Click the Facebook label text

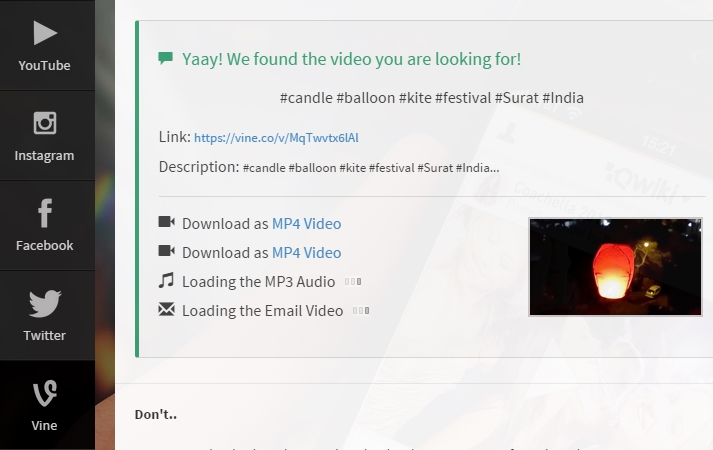pyautogui.click(x=45, y=245)
